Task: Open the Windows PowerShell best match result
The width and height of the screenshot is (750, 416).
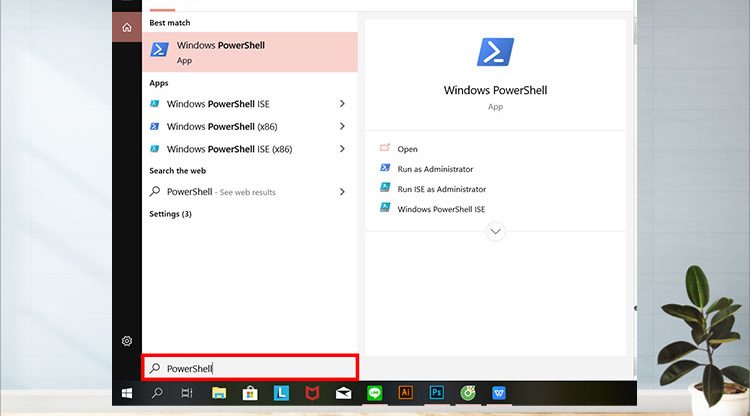Action: pyautogui.click(x=250, y=52)
